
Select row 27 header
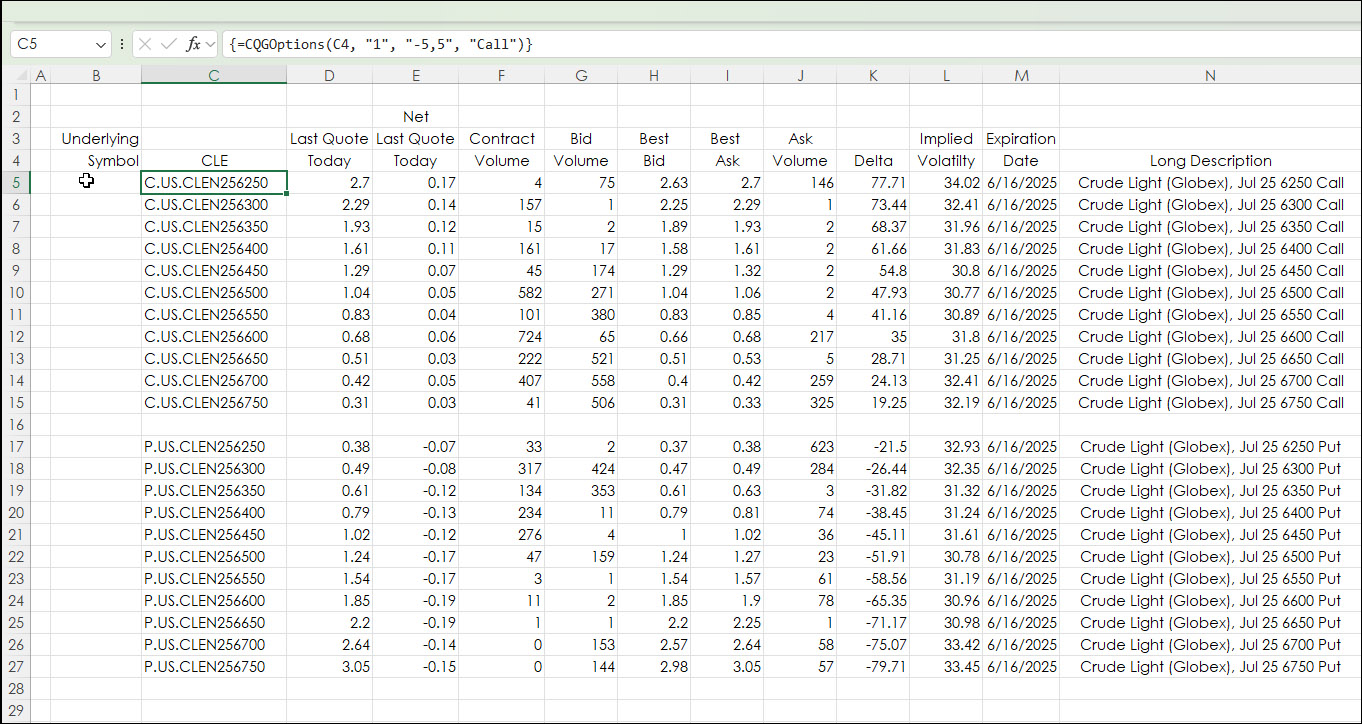pos(15,667)
